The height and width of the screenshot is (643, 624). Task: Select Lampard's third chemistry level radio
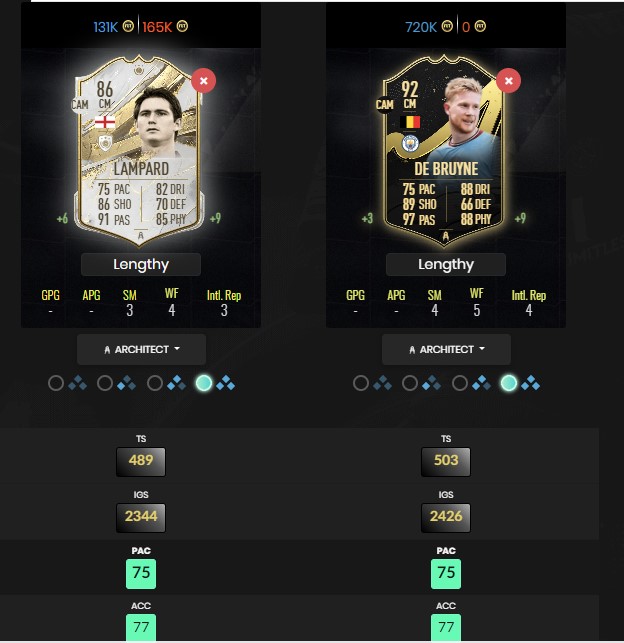coord(155,383)
